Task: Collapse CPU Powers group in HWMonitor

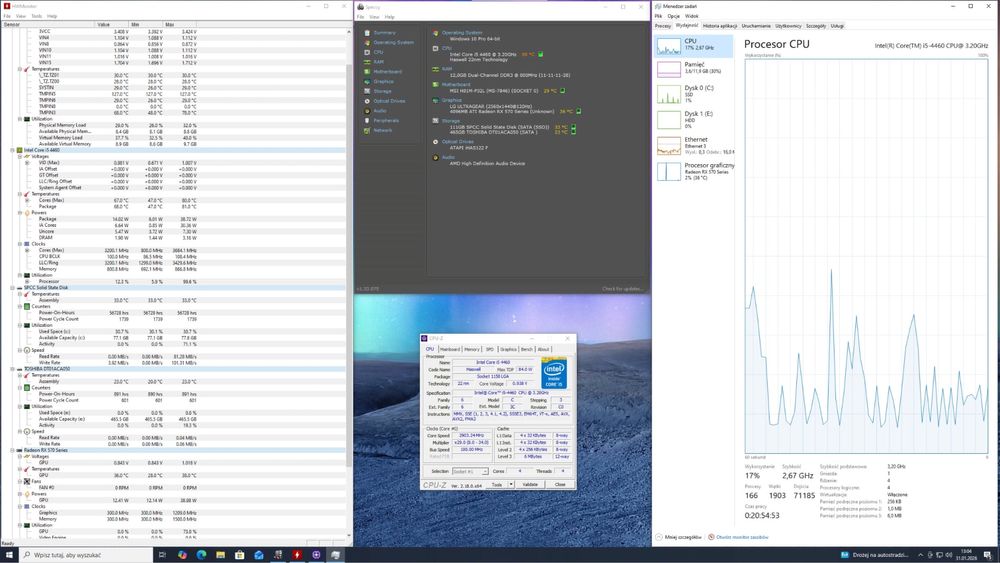Action: [20, 212]
